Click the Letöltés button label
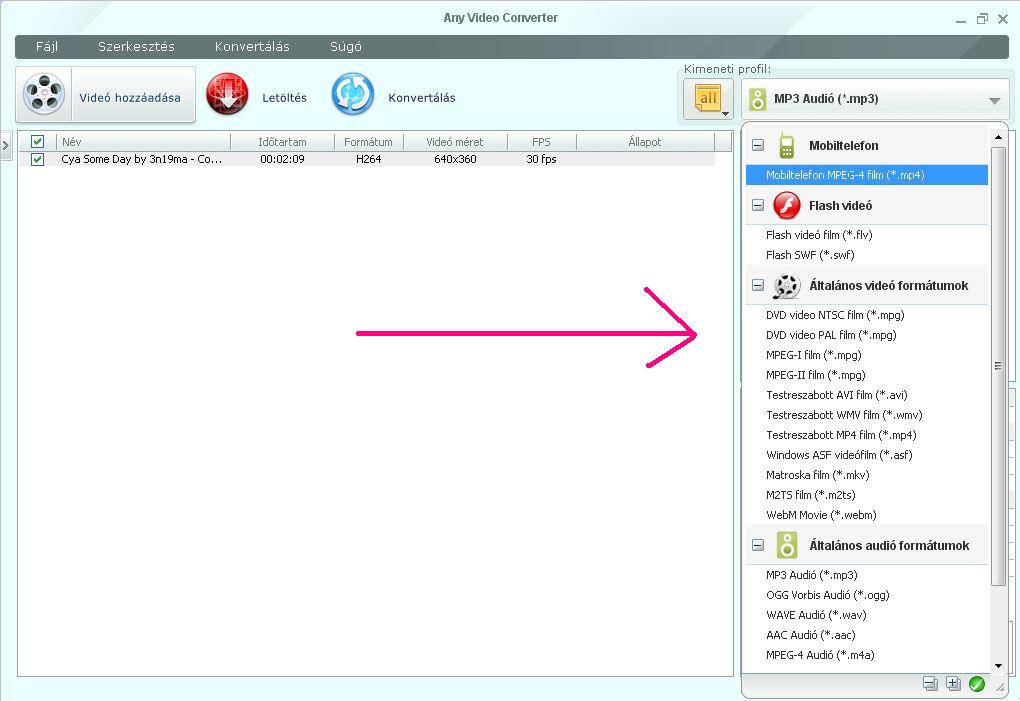This screenshot has width=1020, height=701. point(284,98)
